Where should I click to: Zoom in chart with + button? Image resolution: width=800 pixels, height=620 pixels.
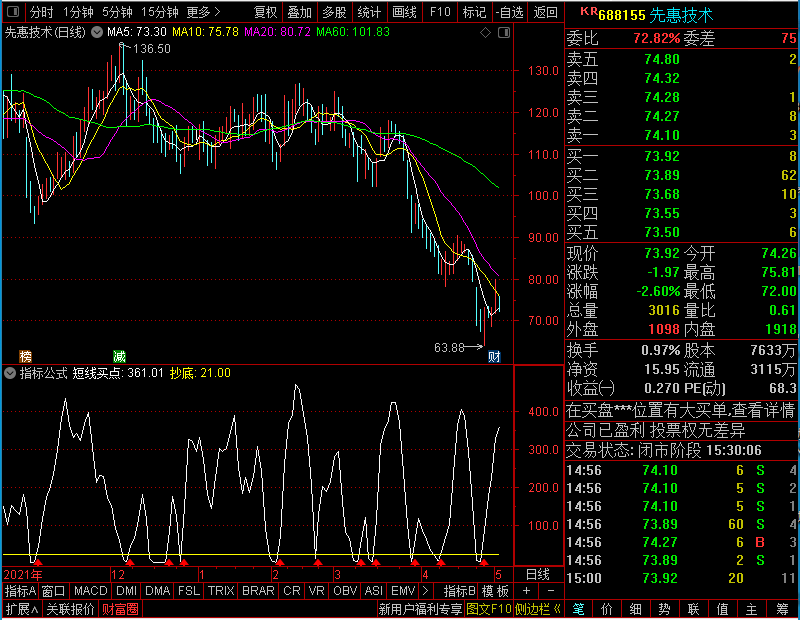click(x=527, y=591)
